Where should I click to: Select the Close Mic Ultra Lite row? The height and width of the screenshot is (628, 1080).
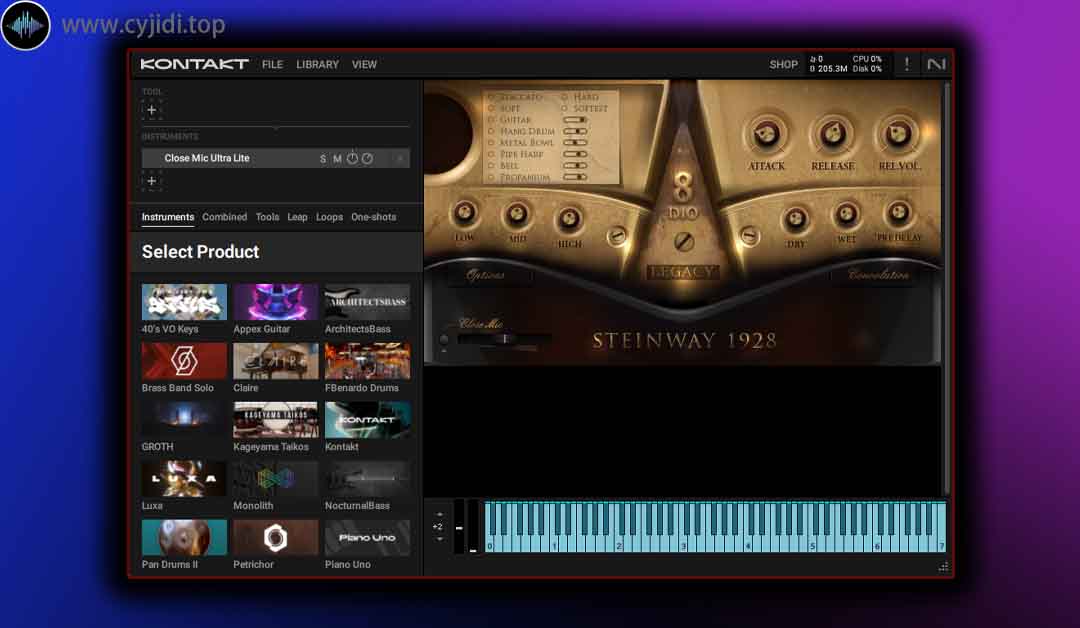click(x=276, y=158)
